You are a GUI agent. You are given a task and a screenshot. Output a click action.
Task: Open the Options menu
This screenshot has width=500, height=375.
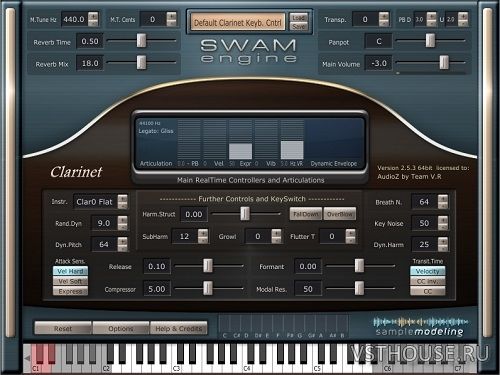121,328
